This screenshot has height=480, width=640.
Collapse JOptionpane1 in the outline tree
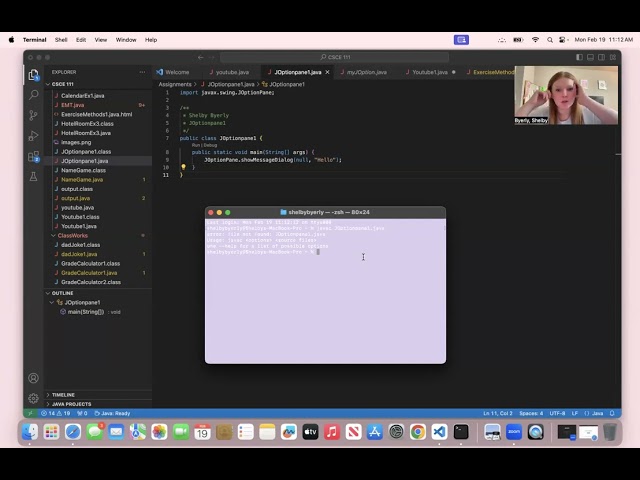(x=52, y=302)
